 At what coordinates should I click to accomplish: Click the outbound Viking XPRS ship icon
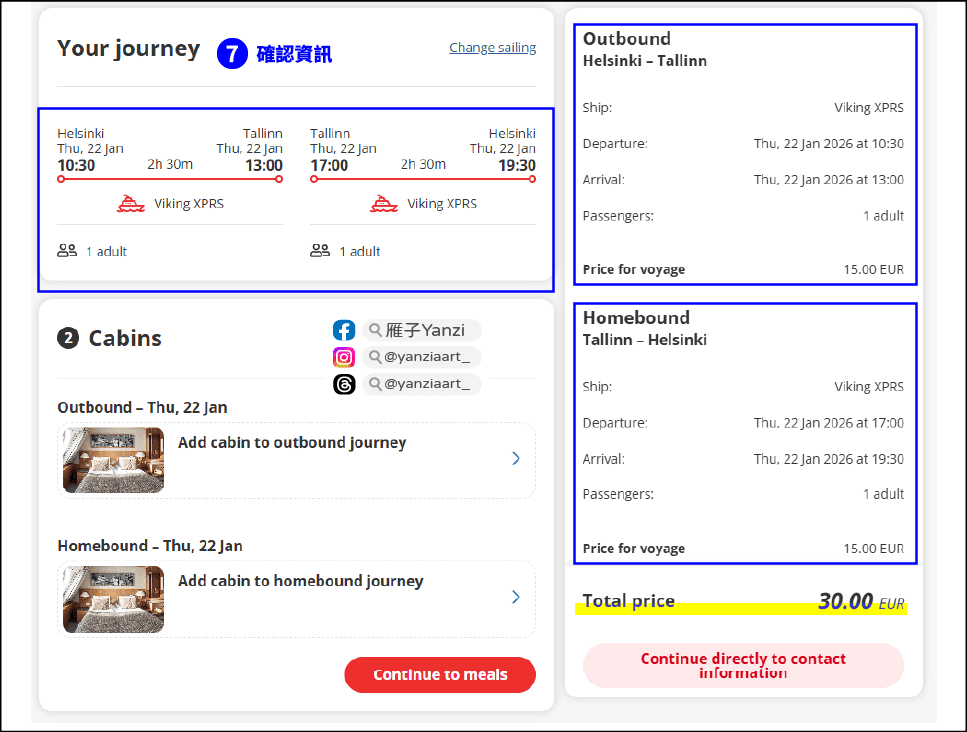tap(131, 204)
